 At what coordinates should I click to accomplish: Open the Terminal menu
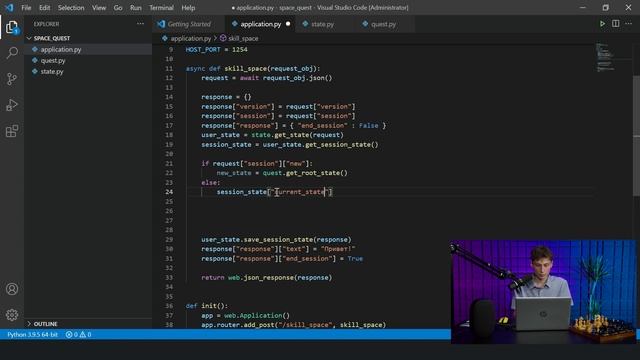[x=161, y=8]
